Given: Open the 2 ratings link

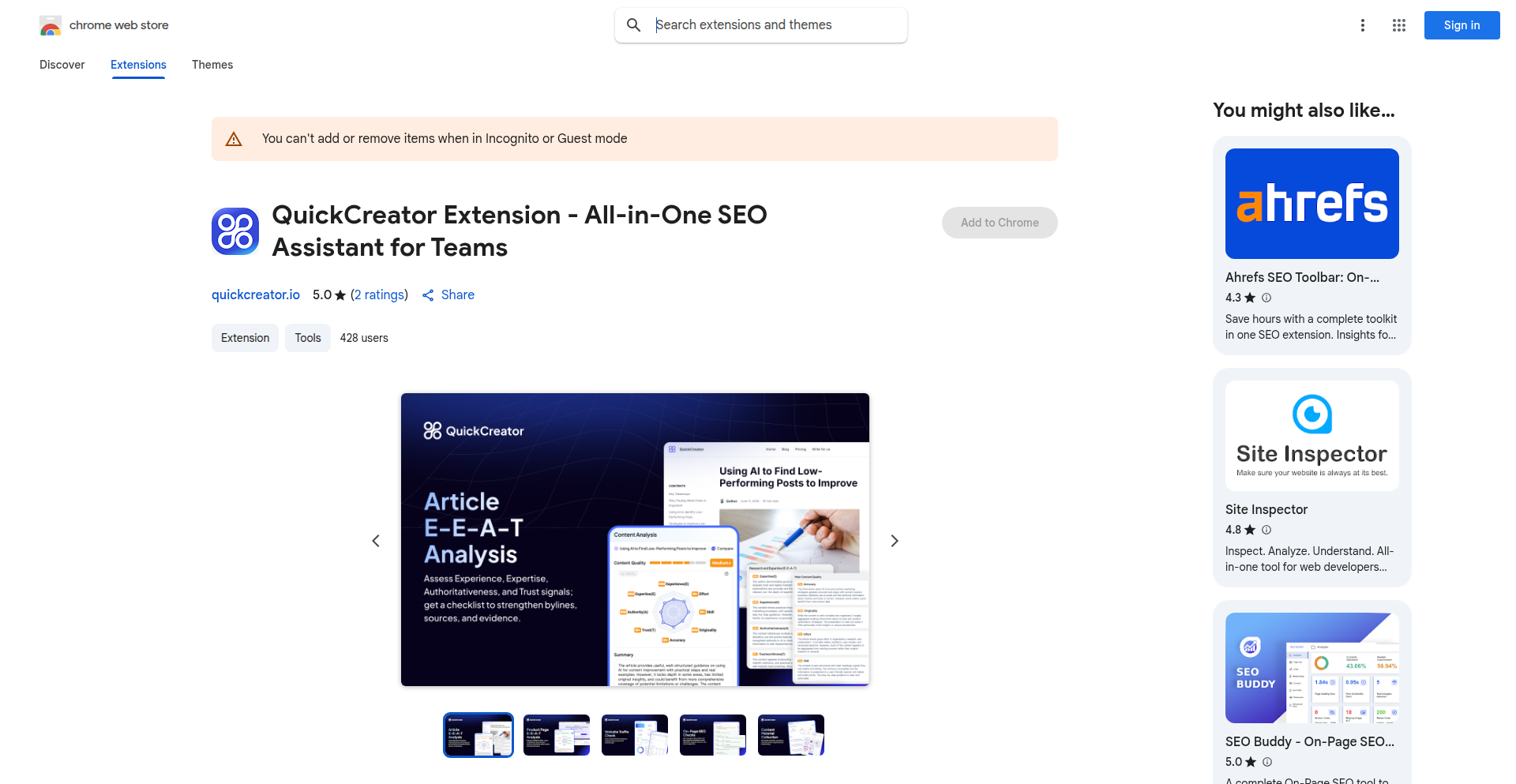Looking at the screenshot, I should click(x=379, y=294).
